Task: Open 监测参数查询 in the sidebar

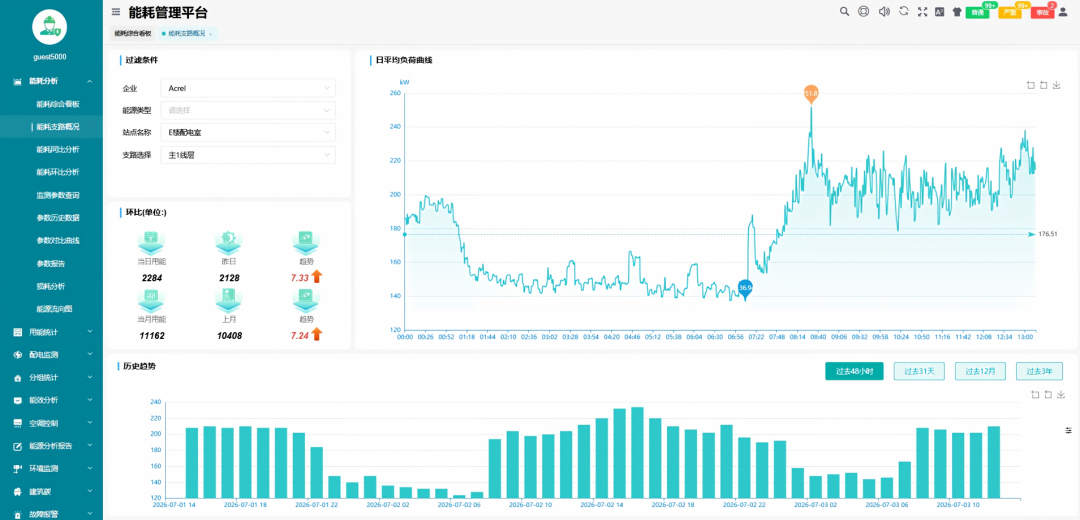Action: pyautogui.click(x=58, y=195)
